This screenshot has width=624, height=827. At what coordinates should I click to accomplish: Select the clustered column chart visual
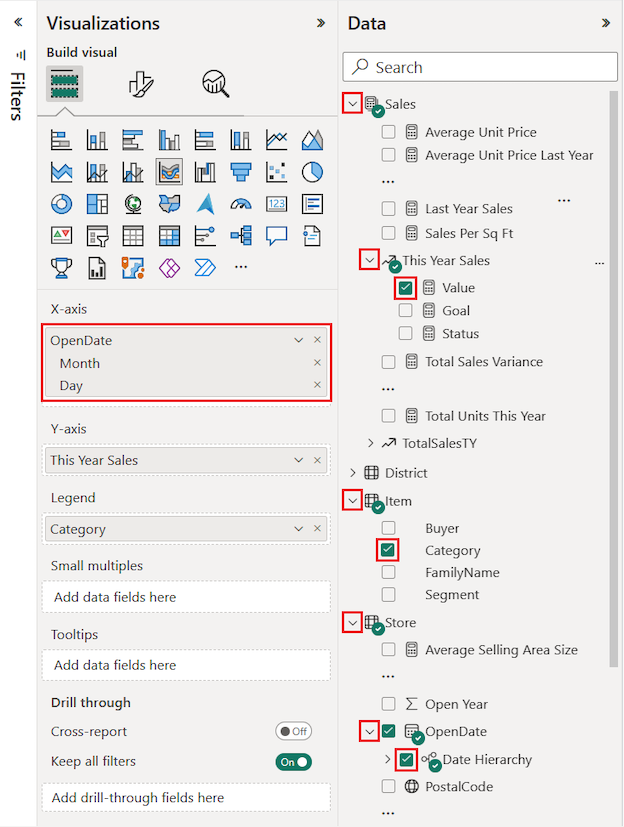point(169,140)
